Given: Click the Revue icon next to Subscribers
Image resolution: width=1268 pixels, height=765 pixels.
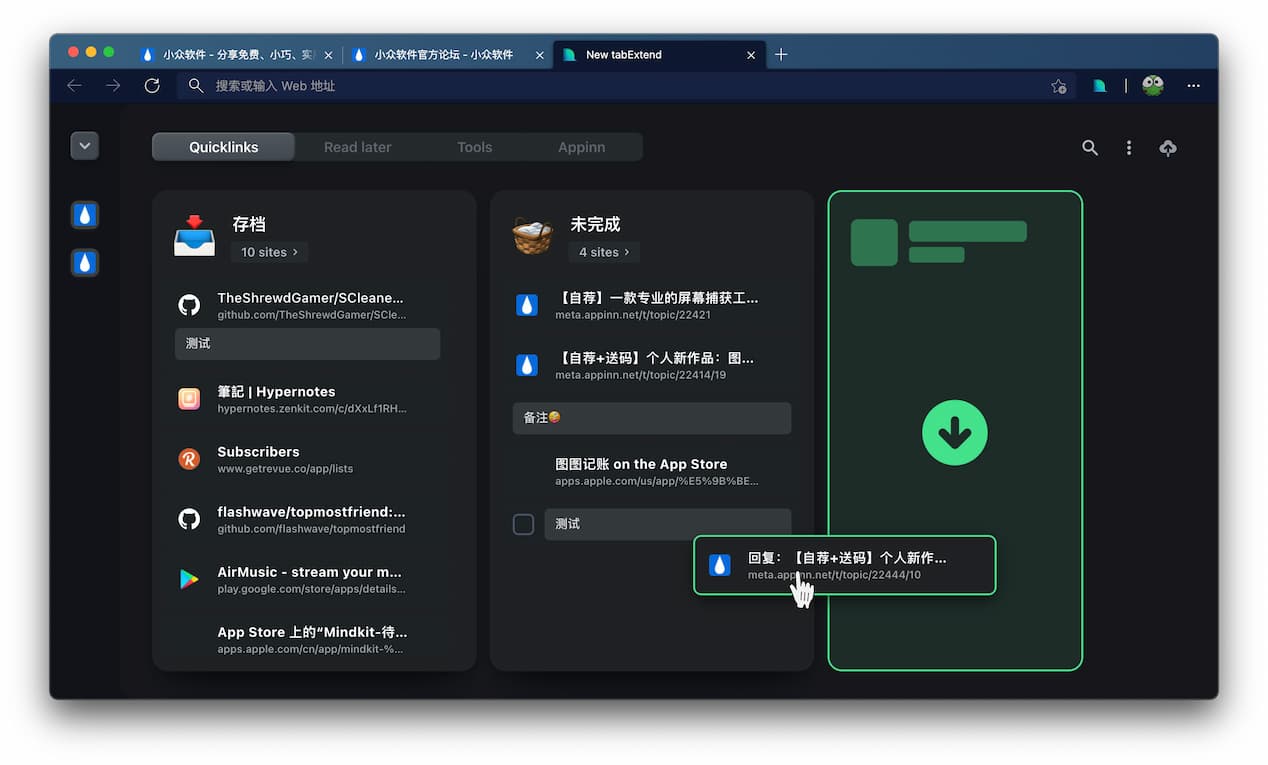Looking at the screenshot, I should 189,459.
